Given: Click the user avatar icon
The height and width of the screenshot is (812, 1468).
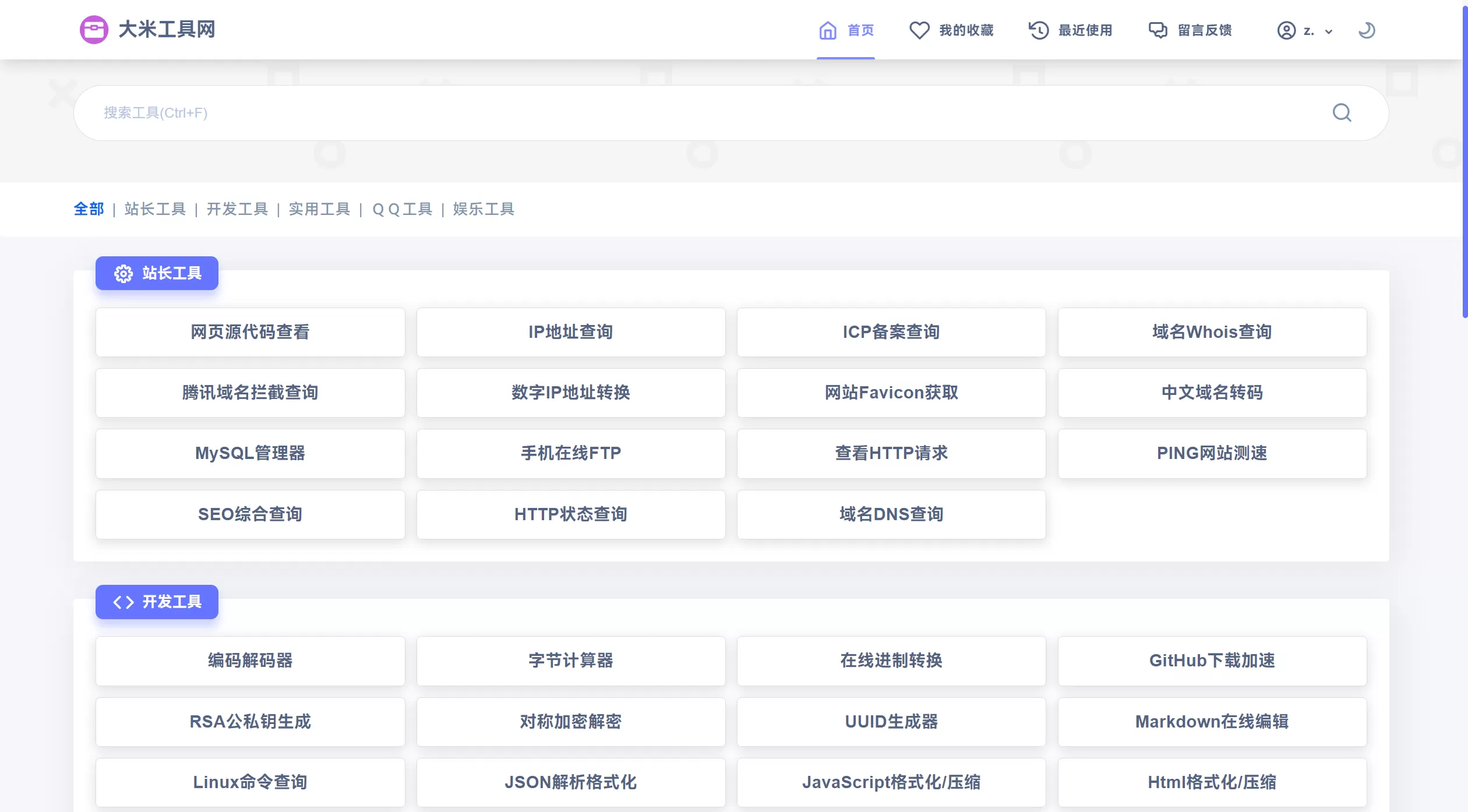Looking at the screenshot, I should tap(1286, 30).
